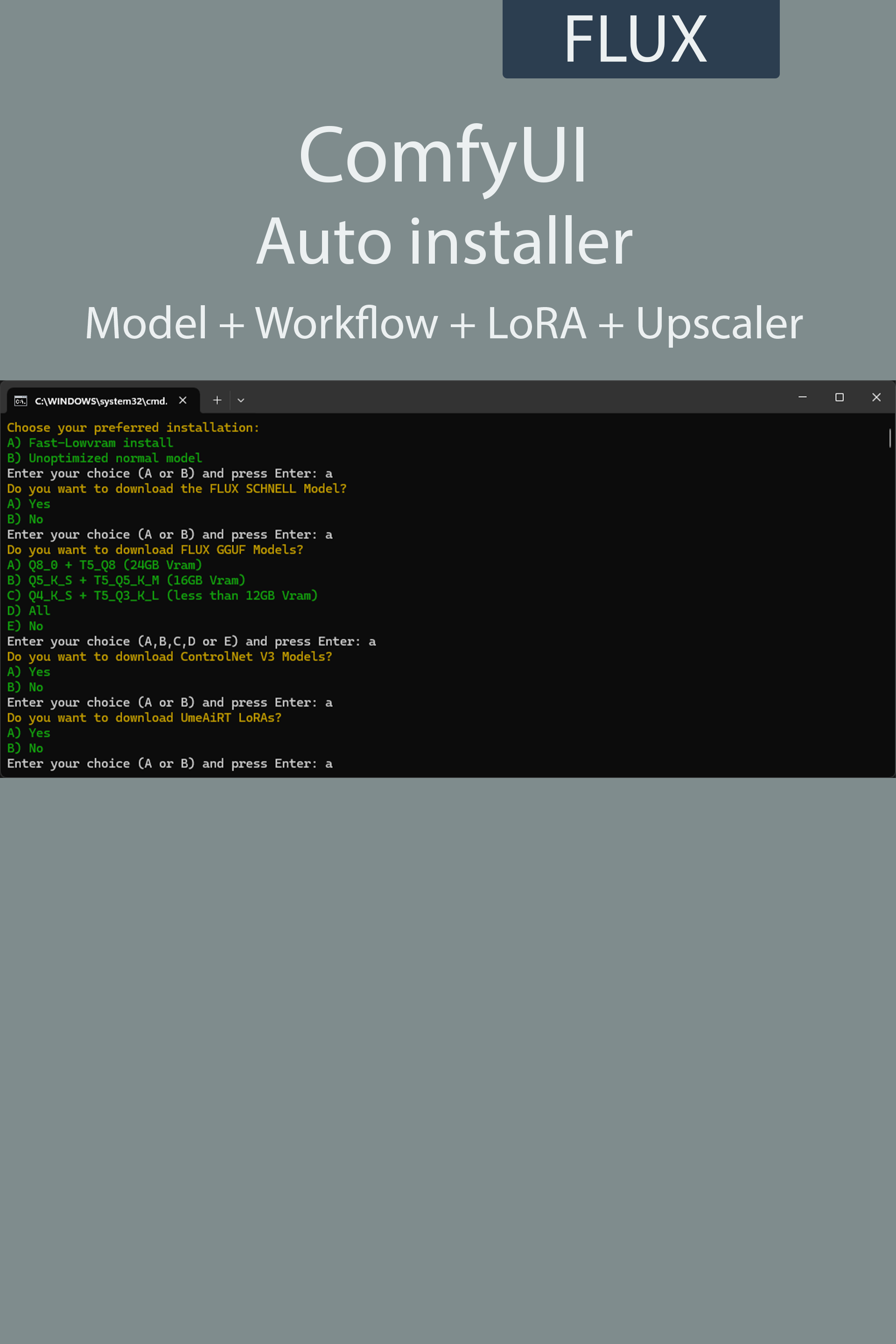This screenshot has height=1344, width=896.
Task: Close the terminal window
Action: (876, 397)
